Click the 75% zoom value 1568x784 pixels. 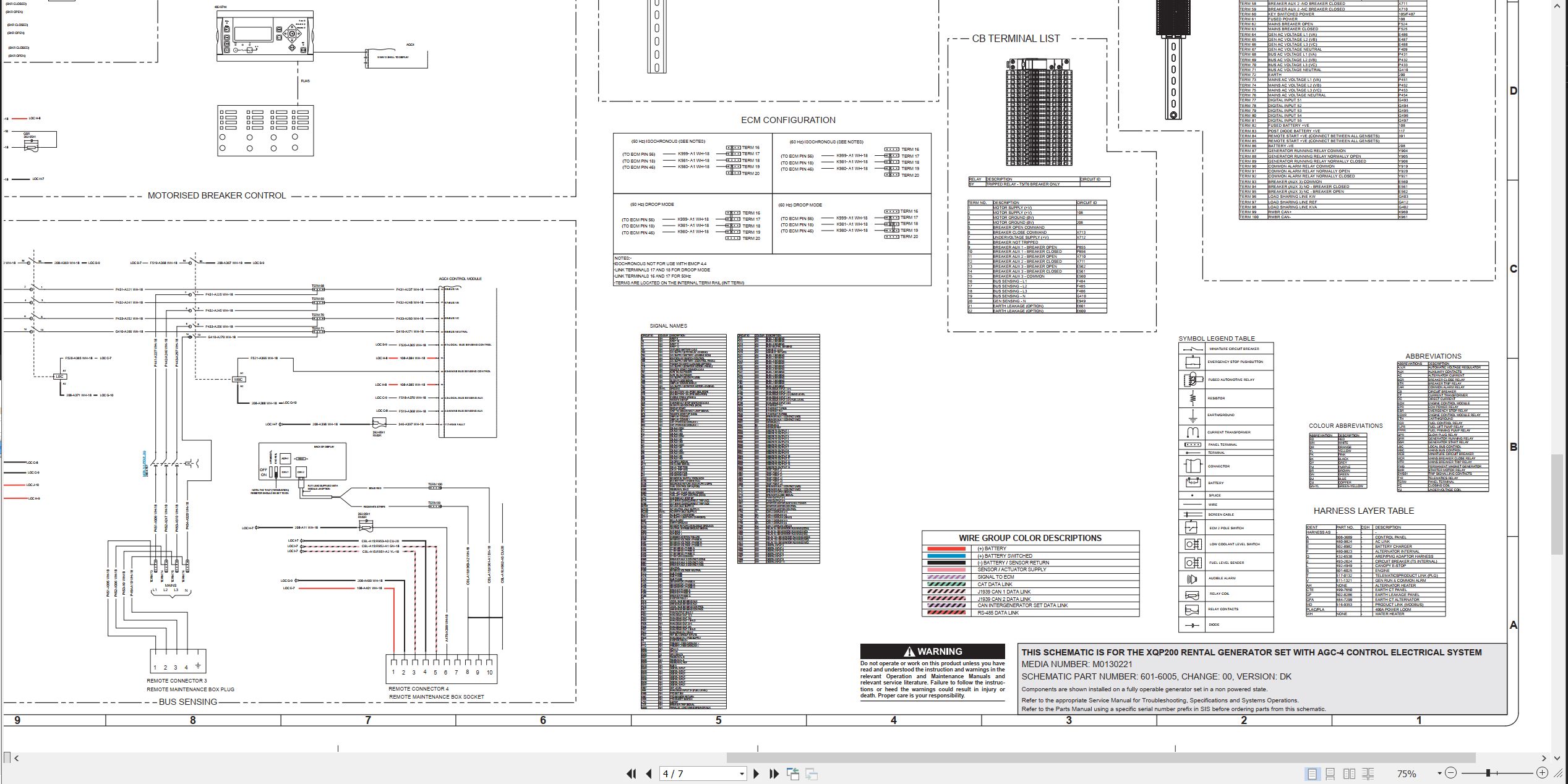point(1407,774)
